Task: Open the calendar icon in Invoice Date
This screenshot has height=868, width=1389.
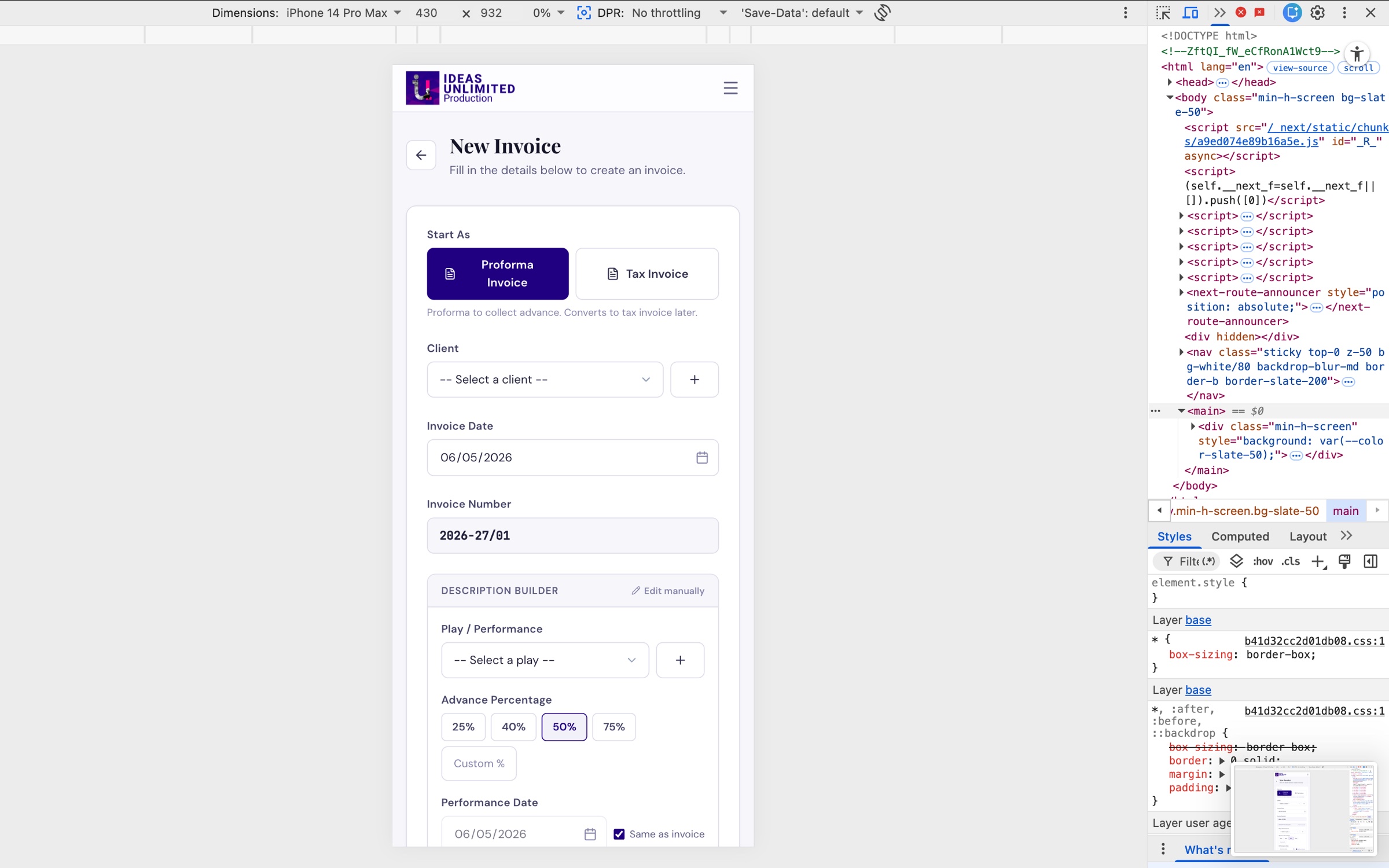Action: point(702,458)
